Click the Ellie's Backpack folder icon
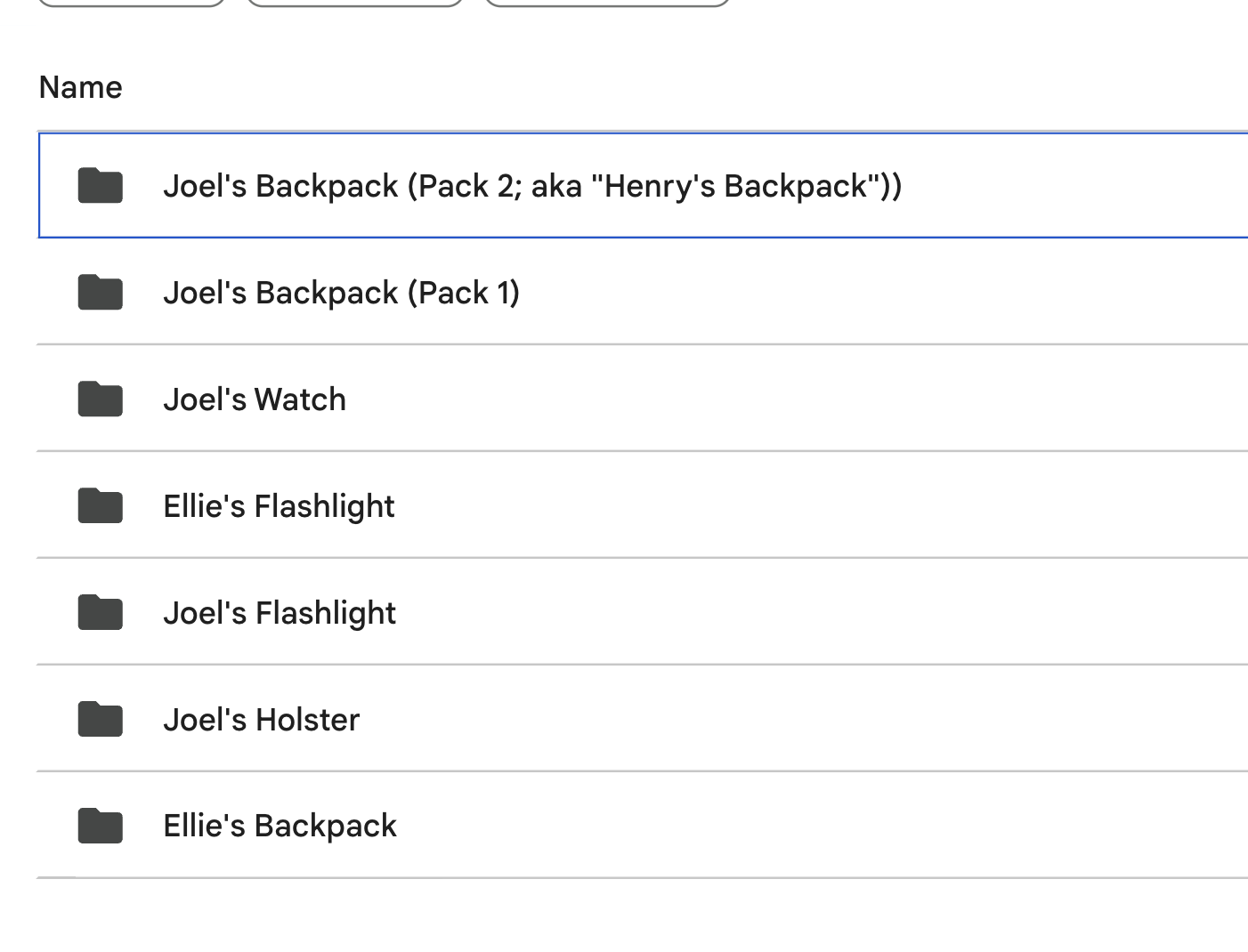The image size is (1248, 952). 100,827
